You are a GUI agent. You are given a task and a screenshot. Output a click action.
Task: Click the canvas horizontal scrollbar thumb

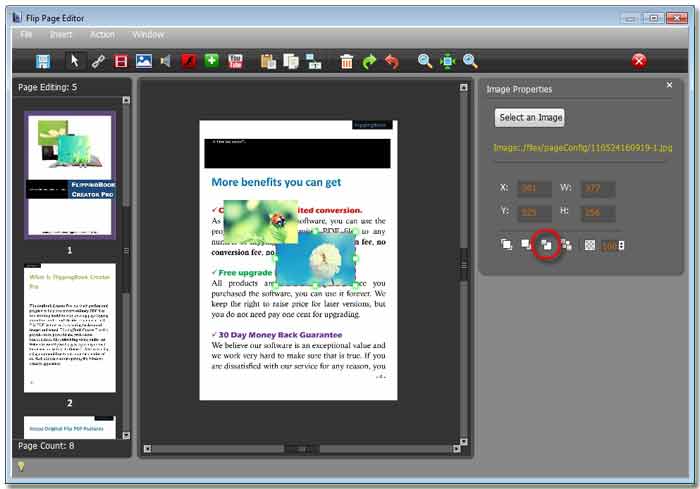(302, 449)
